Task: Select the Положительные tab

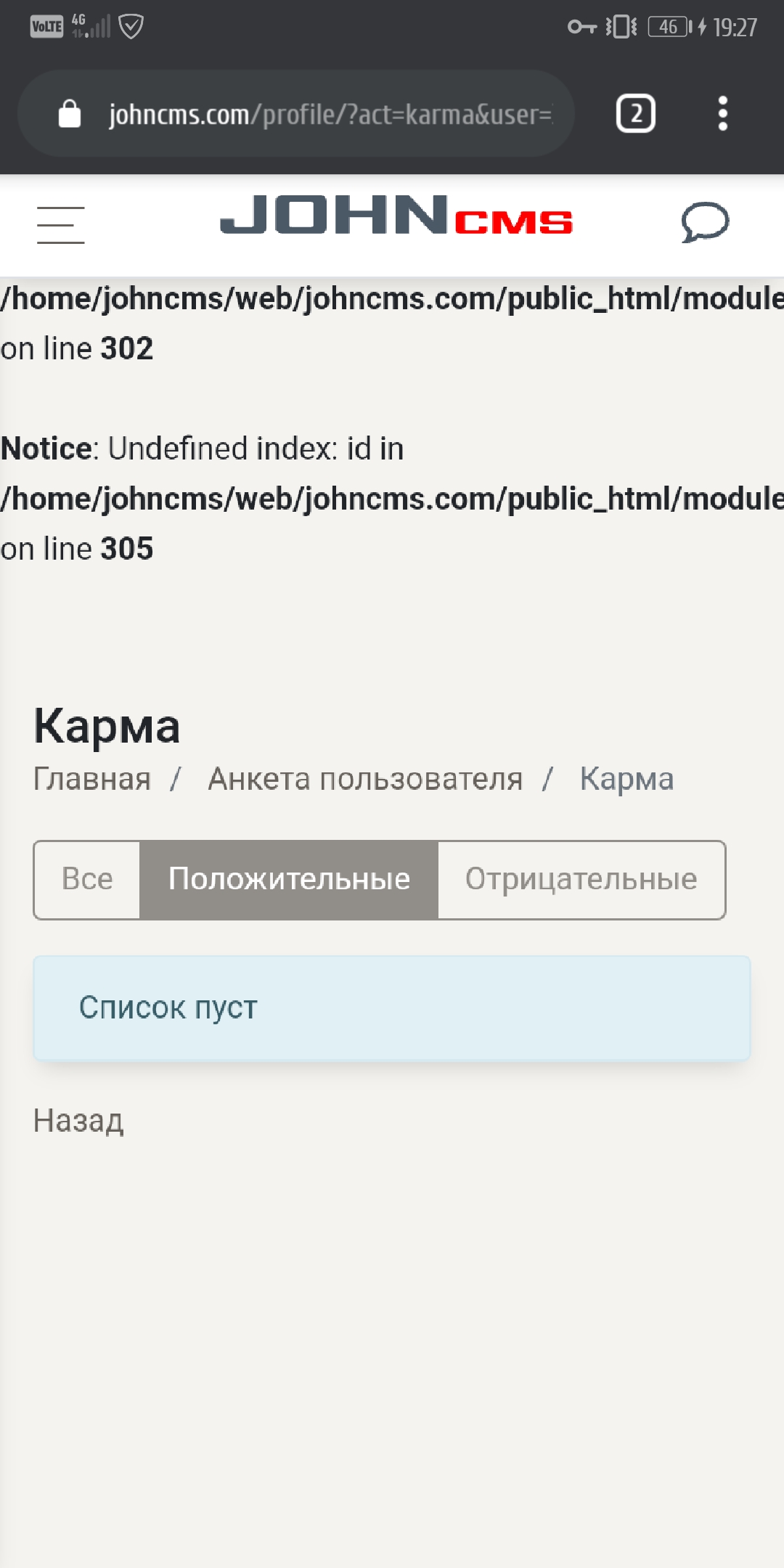Action: point(289,879)
